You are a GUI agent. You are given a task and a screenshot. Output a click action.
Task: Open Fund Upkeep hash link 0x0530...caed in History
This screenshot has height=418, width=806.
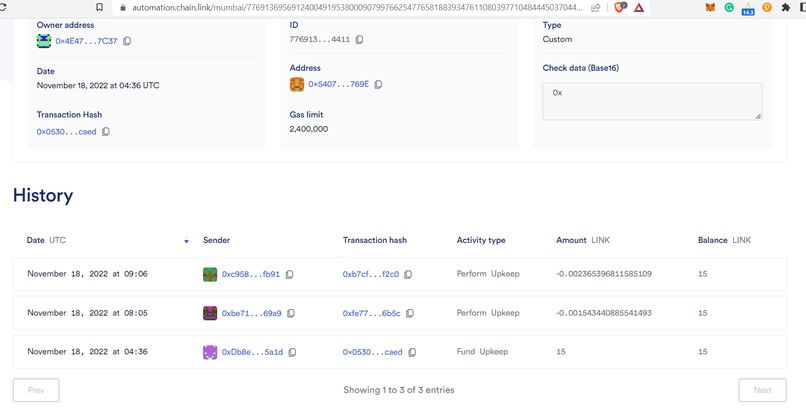coord(373,352)
